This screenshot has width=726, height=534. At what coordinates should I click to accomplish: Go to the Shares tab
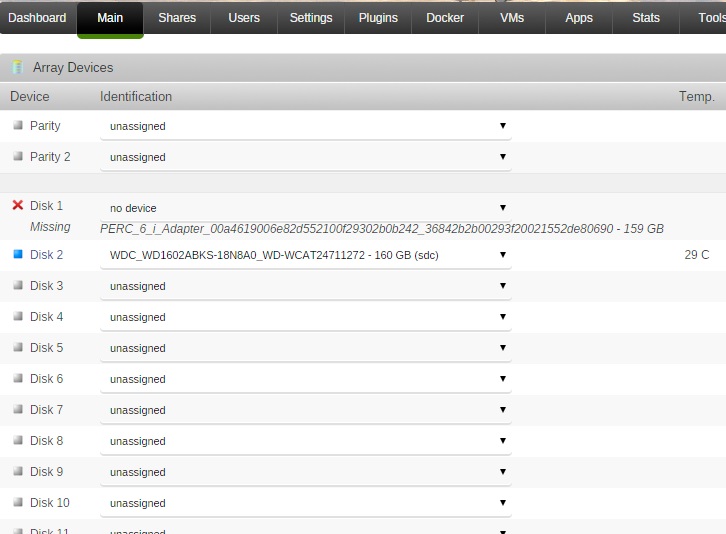pos(177,18)
